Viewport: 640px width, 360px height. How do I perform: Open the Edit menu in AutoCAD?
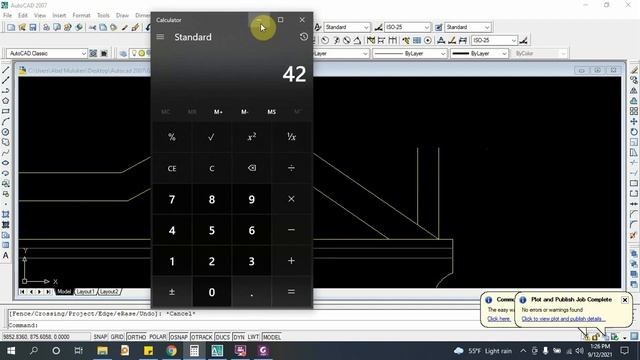click(x=23, y=15)
